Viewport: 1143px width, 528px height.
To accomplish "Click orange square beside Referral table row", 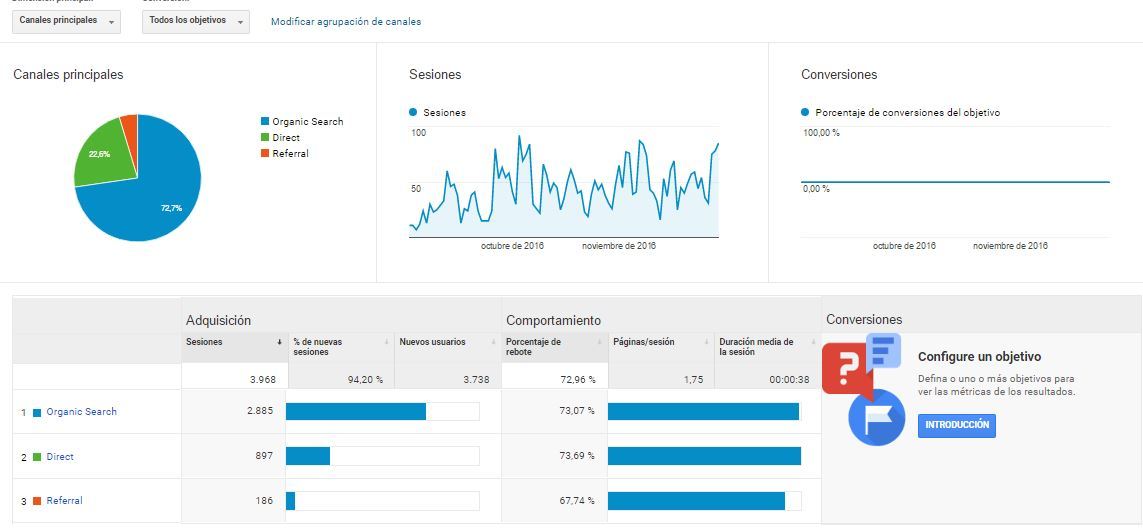I will (37, 502).
